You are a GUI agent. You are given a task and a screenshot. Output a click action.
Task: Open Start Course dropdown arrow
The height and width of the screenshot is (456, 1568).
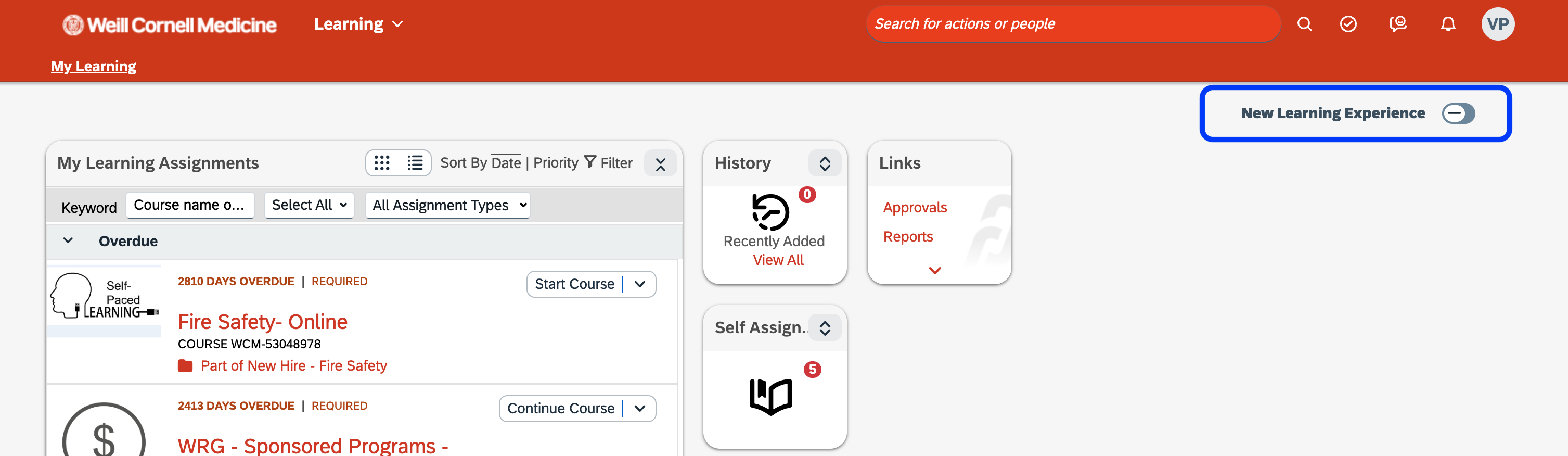click(x=640, y=284)
